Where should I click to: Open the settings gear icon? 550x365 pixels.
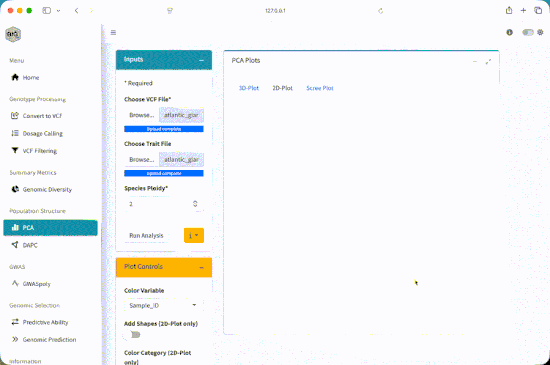(540, 32)
